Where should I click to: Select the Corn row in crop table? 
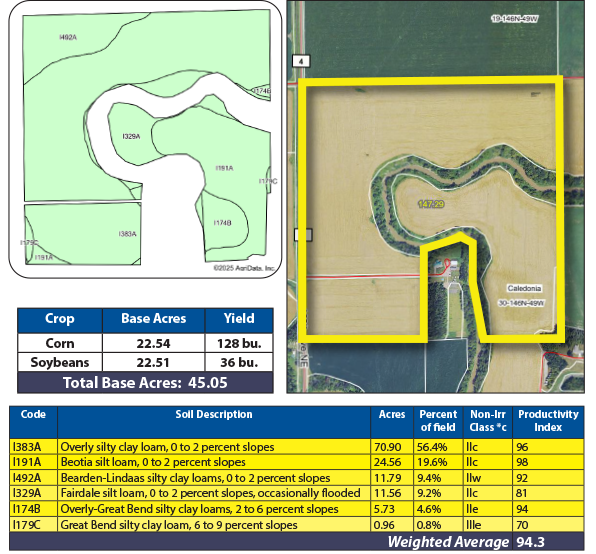click(x=145, y=343)
